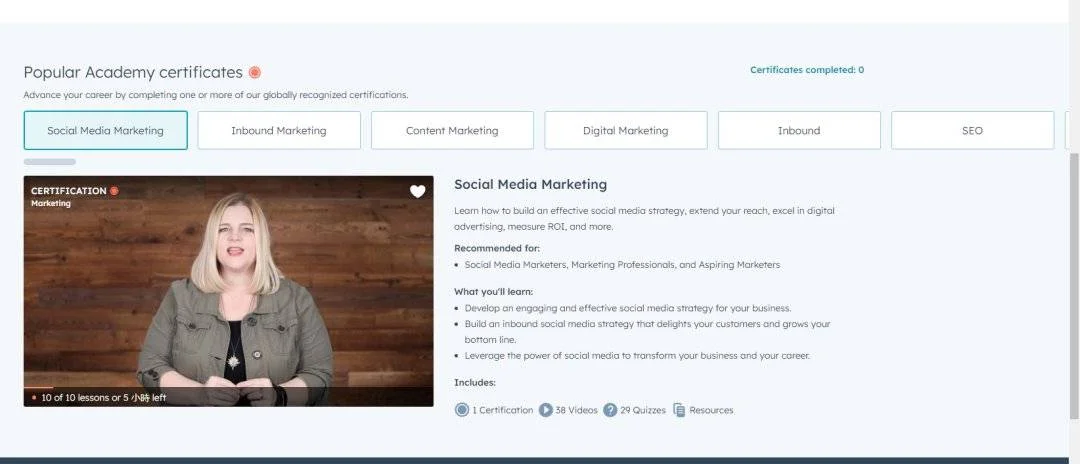The image size is (1080, 464).
Task: Select the Inbound certificate tab
Action: point(799,130)
